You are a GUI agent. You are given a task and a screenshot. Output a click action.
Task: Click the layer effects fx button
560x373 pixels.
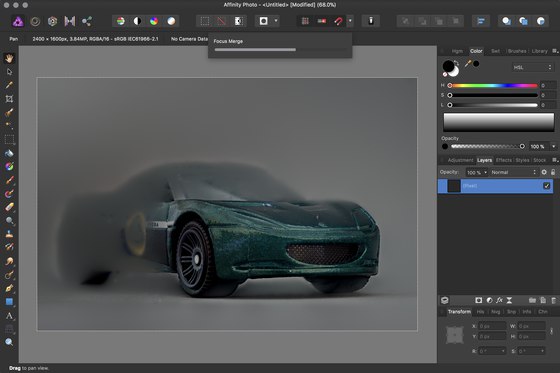coord(499,300)
